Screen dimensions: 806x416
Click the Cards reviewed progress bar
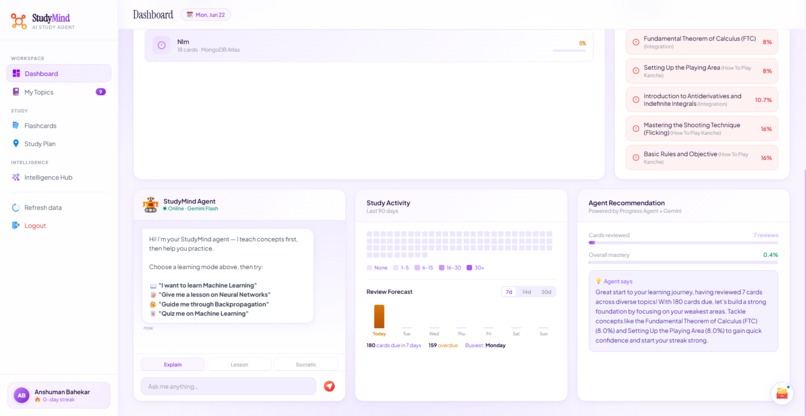tap(683, 243)
